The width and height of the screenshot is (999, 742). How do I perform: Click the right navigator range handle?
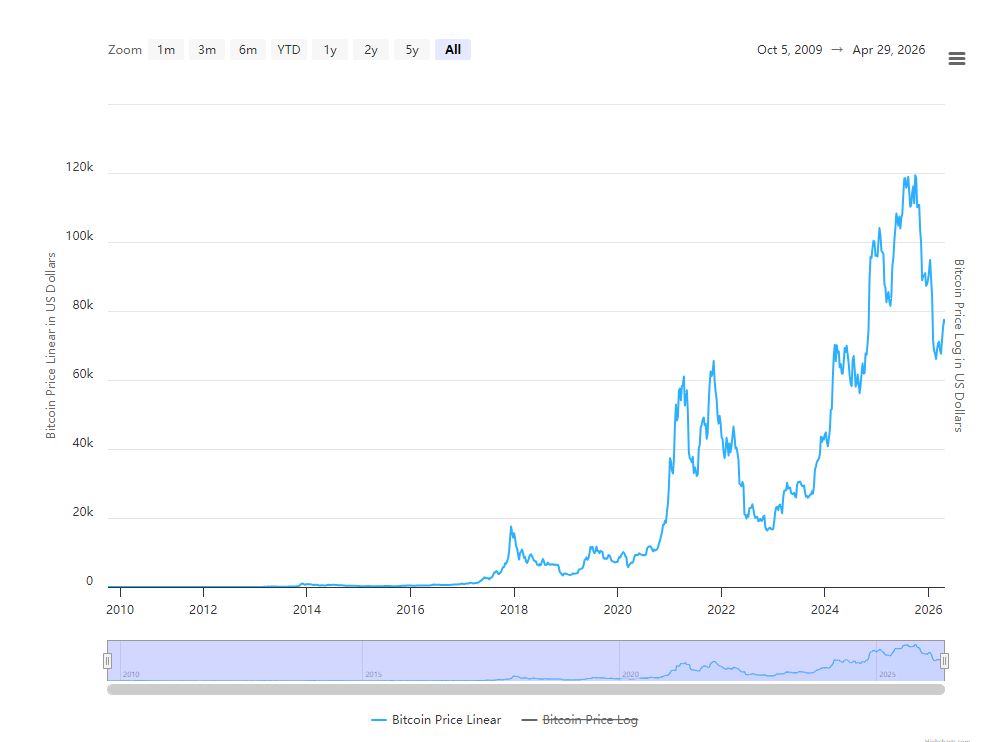944,660
